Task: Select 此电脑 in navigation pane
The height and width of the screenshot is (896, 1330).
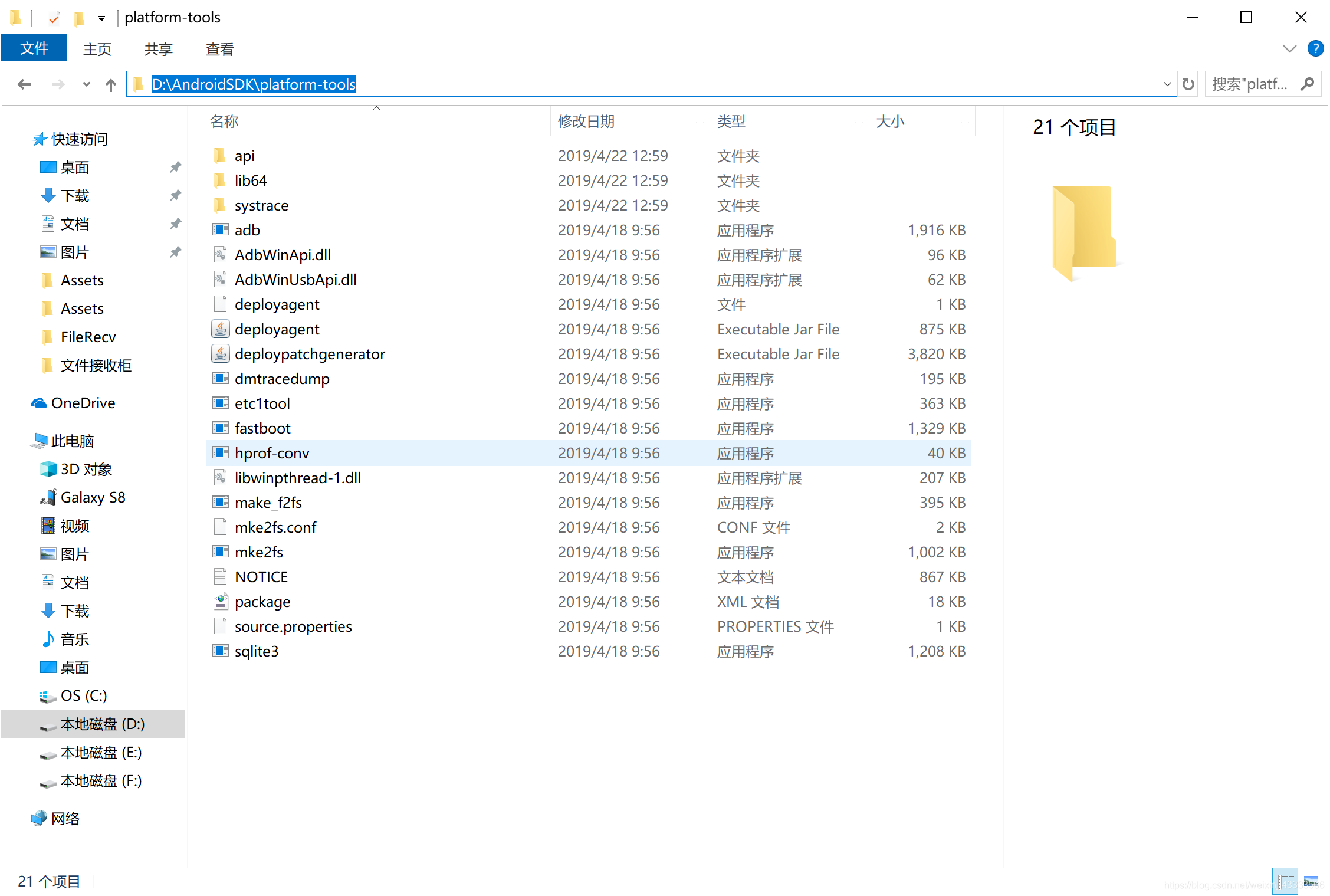Action: tap(72, 441)
